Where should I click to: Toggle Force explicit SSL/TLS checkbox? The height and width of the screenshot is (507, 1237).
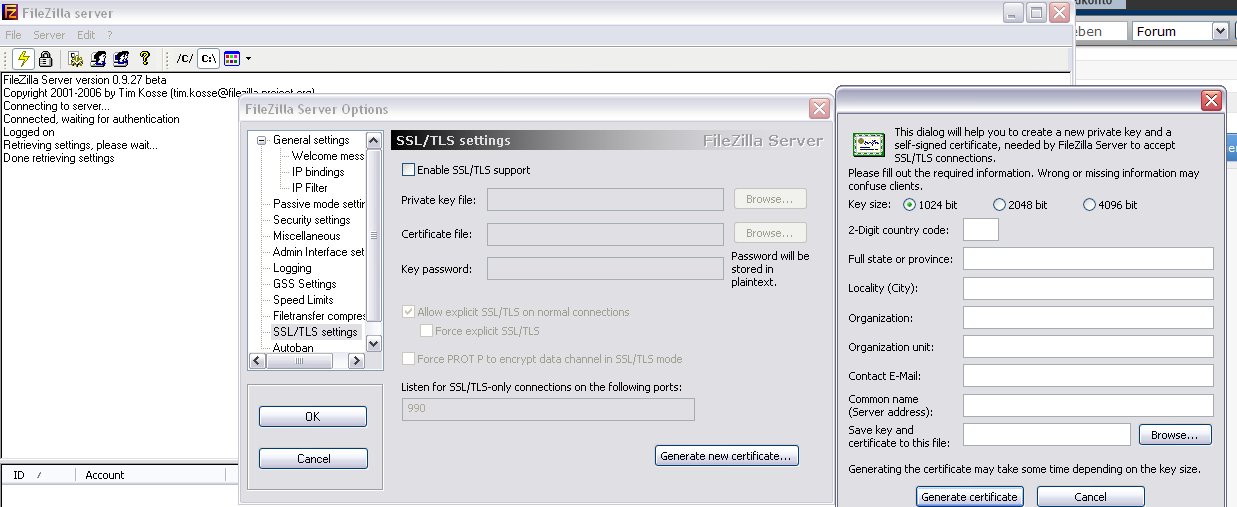tap(427, 331)
